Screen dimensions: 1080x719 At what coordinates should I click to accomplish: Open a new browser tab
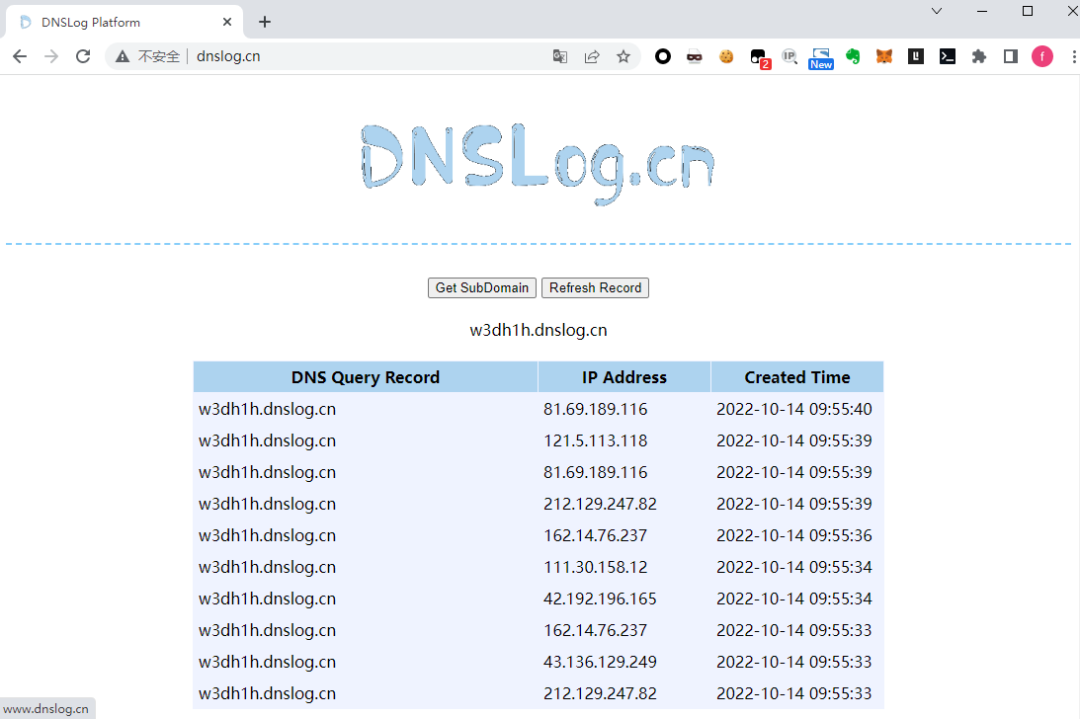tap(264, 22)
